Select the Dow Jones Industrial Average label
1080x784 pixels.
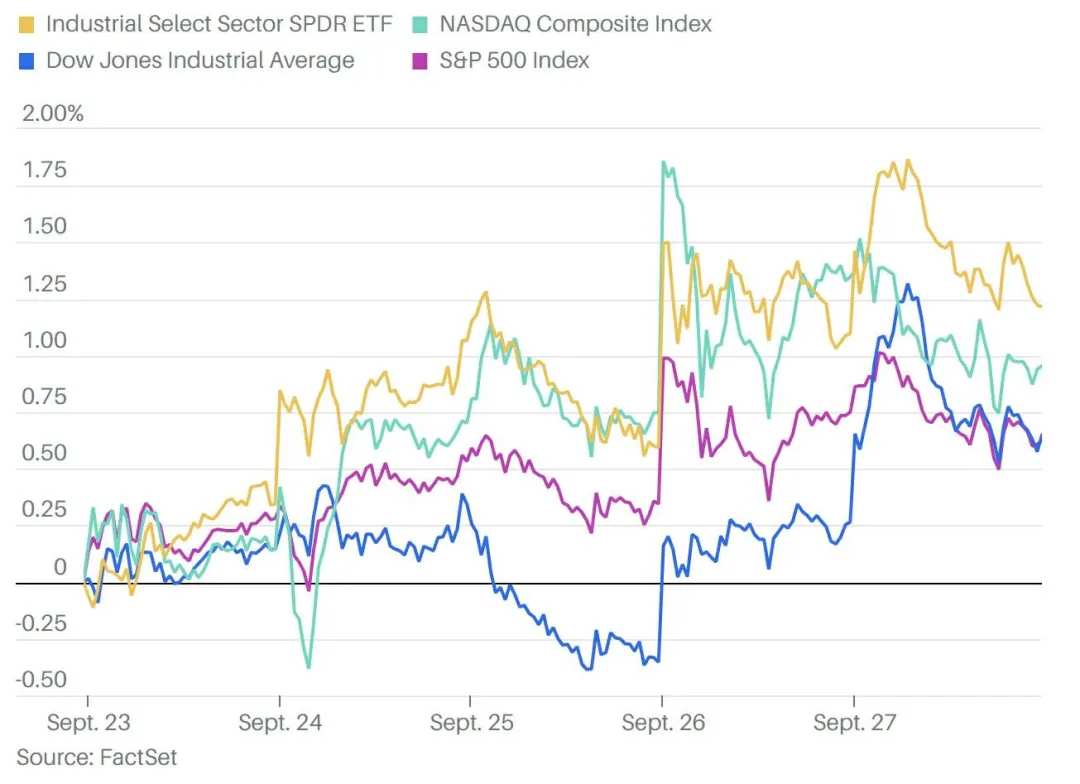(x=200, y=61)
